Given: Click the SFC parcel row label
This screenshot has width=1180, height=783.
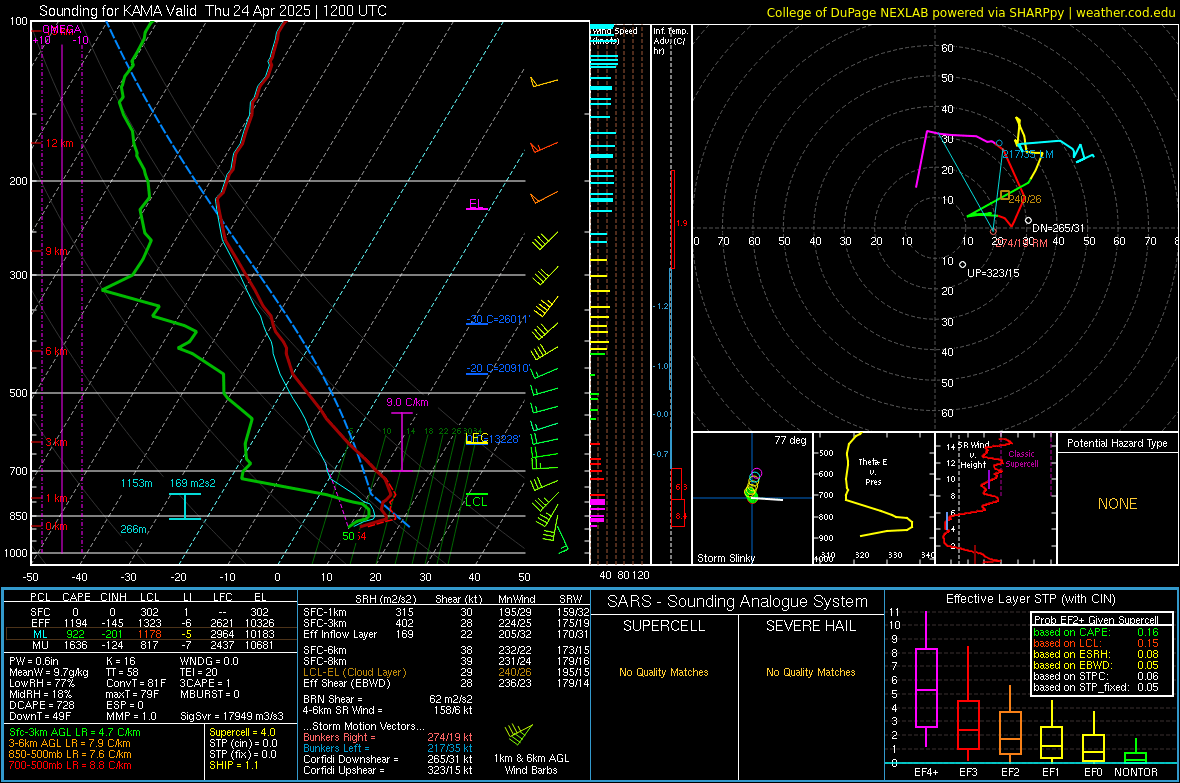Looking at the screenshot, I should tap(40, 612).
